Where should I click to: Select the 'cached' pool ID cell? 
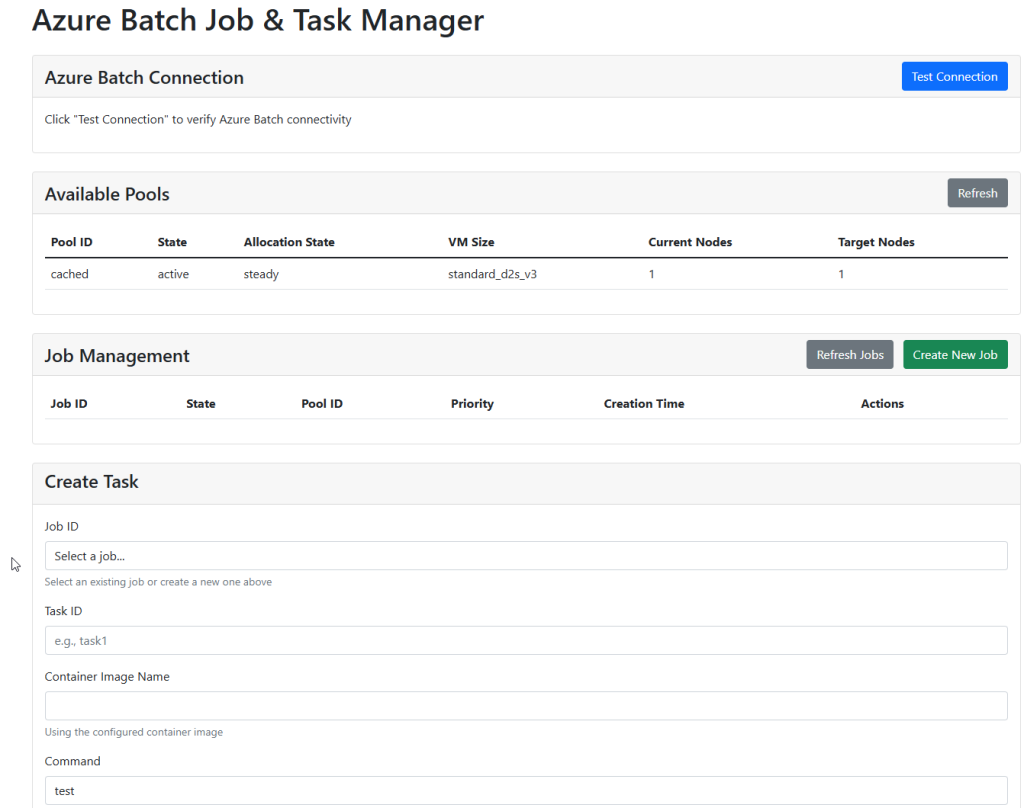click(x=69, y=274)
